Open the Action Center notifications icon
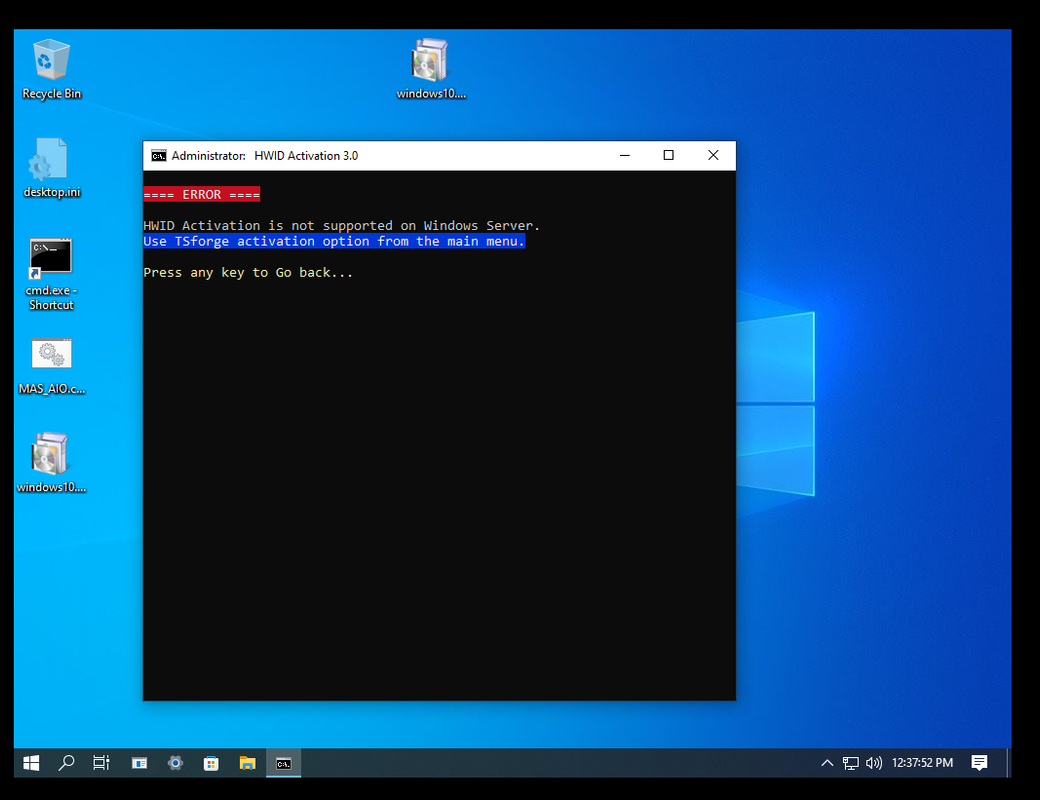Screen dimensions: 1040x800 coord(979,763)
